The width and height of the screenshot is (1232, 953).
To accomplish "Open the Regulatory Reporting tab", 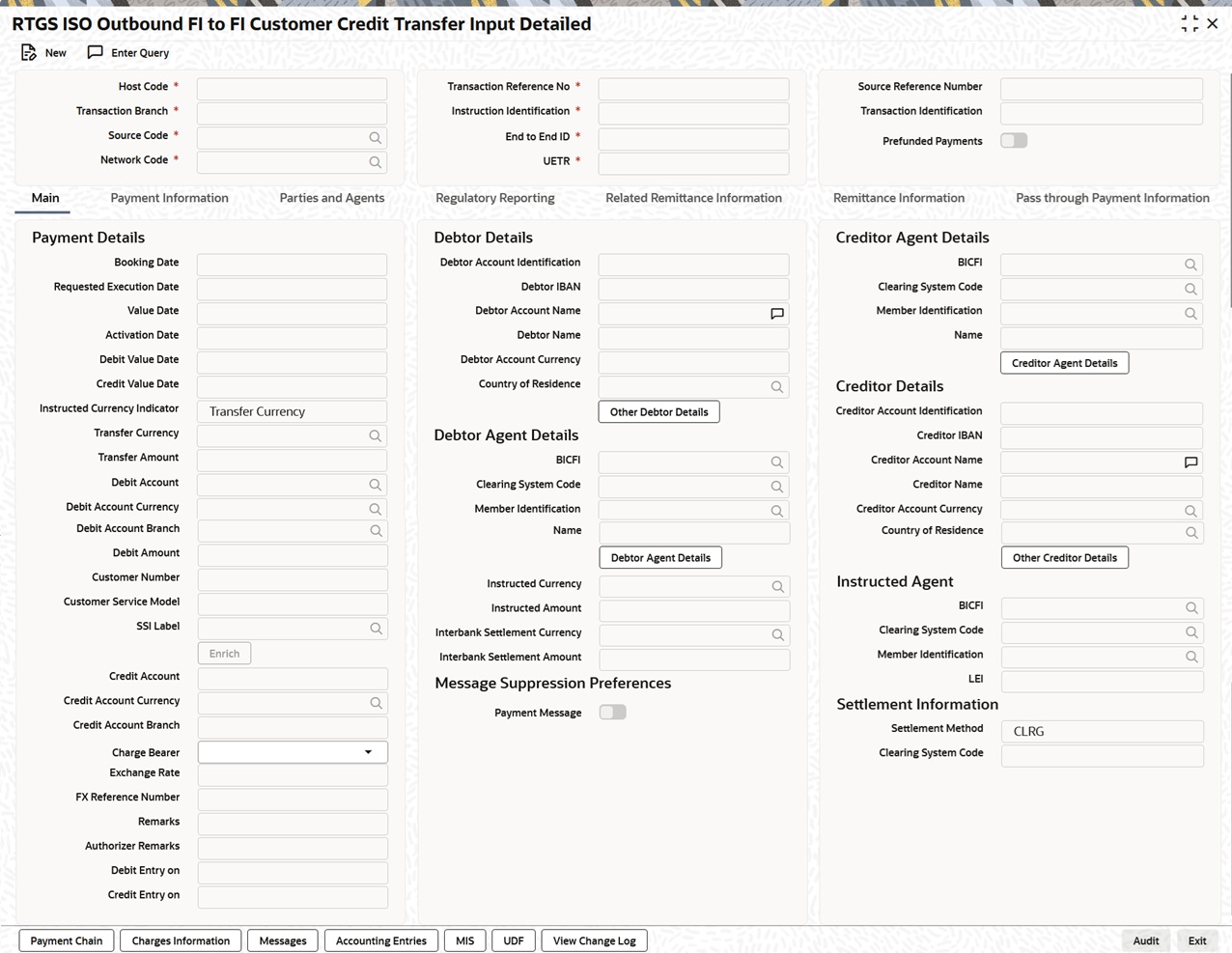I will coord(495,198).
